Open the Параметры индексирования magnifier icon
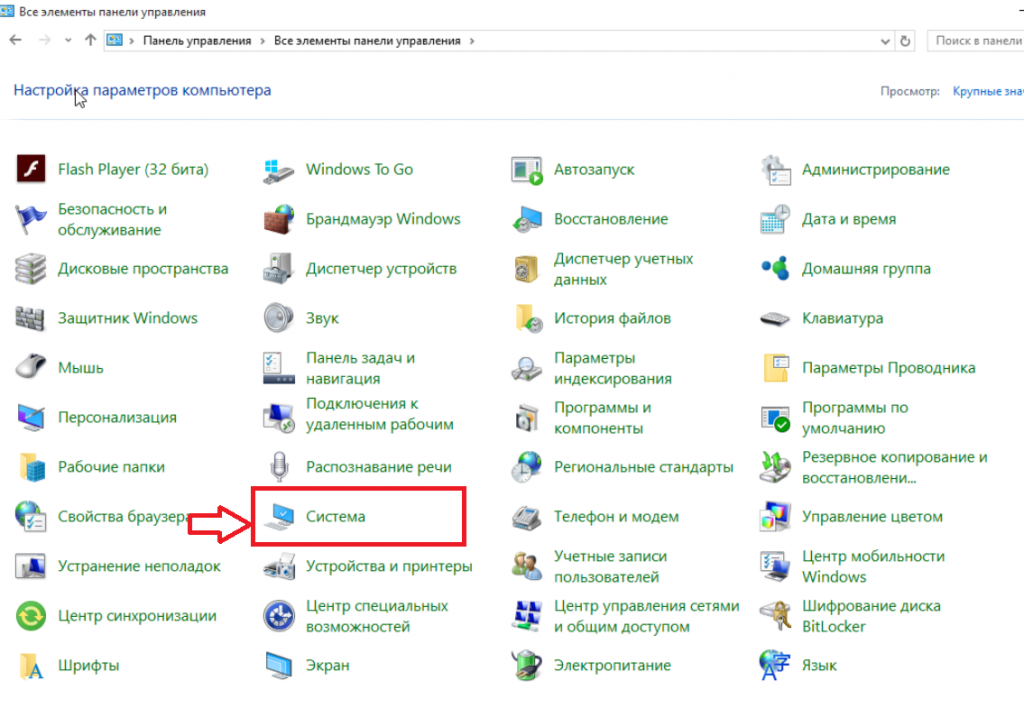1024x727 pixels. pos(527,368)
